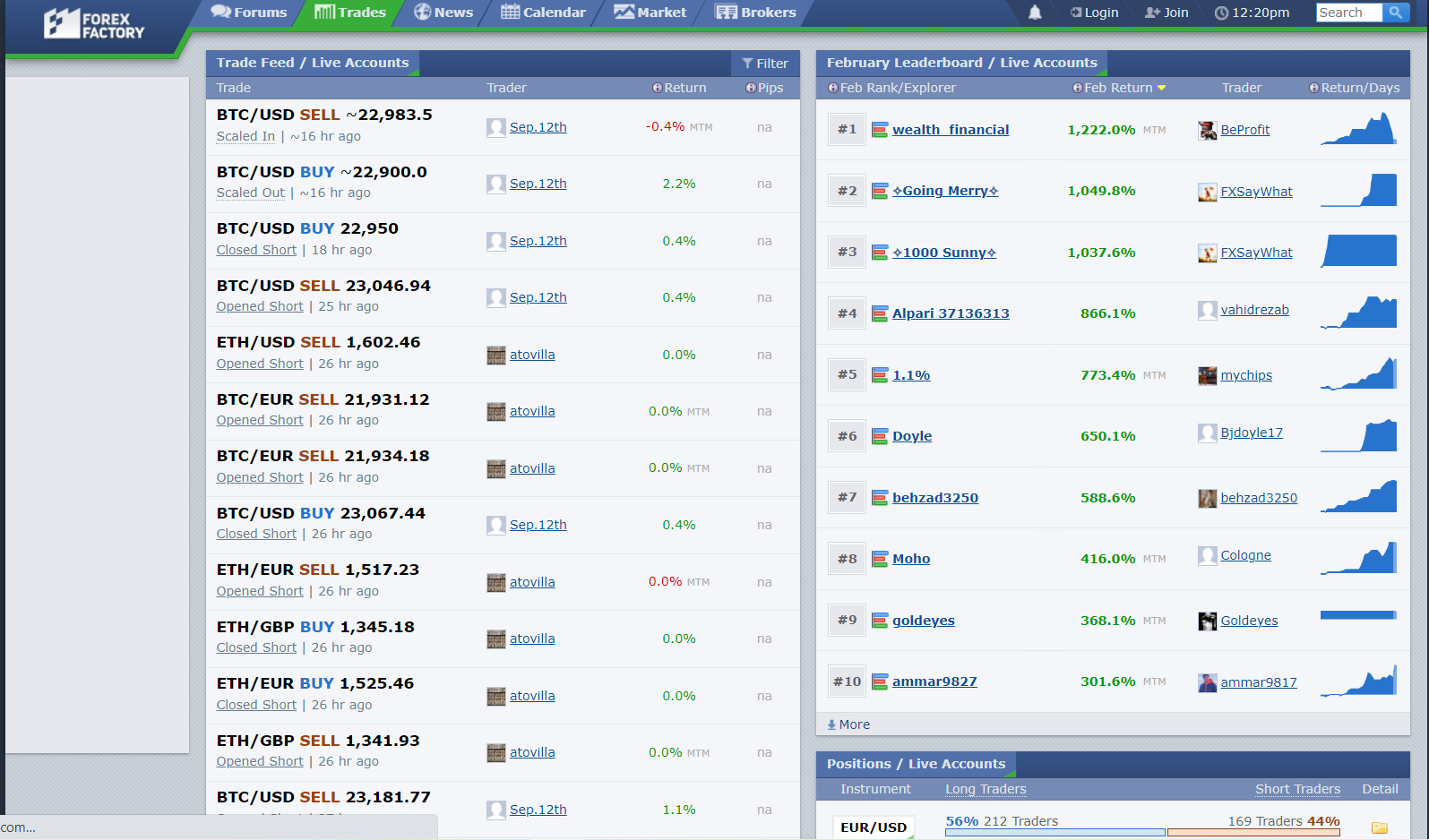Viewport: 1429px width, 840px height.
Task: Click the Login link
Action: [x=1094, y=13]
